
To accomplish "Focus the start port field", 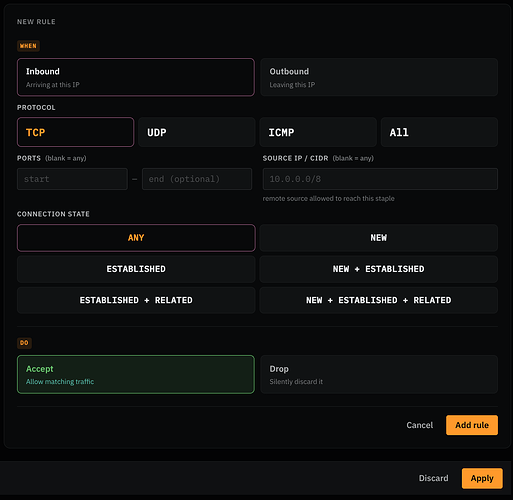I will 72,179.
